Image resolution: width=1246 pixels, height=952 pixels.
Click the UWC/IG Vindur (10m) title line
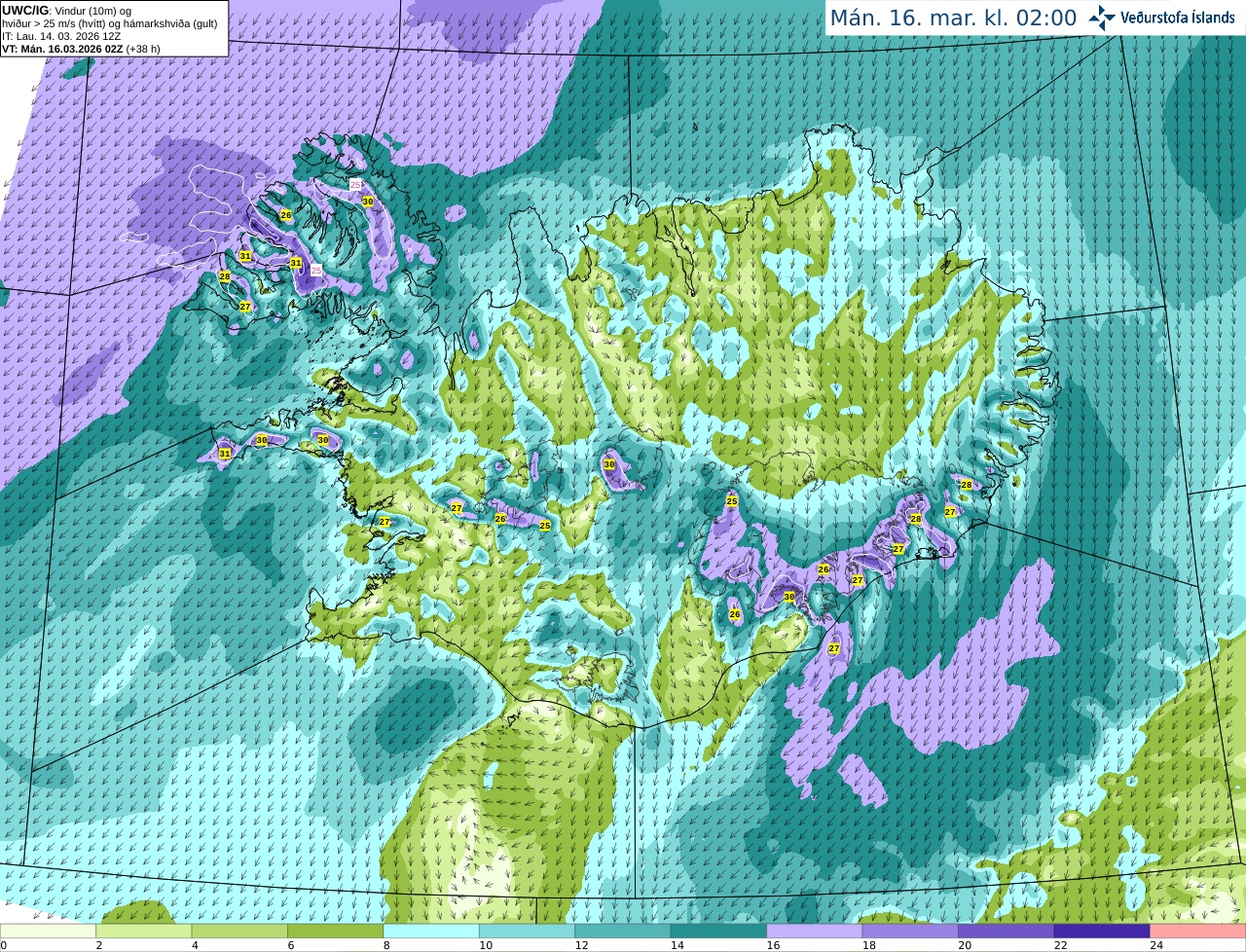[66, 10]
